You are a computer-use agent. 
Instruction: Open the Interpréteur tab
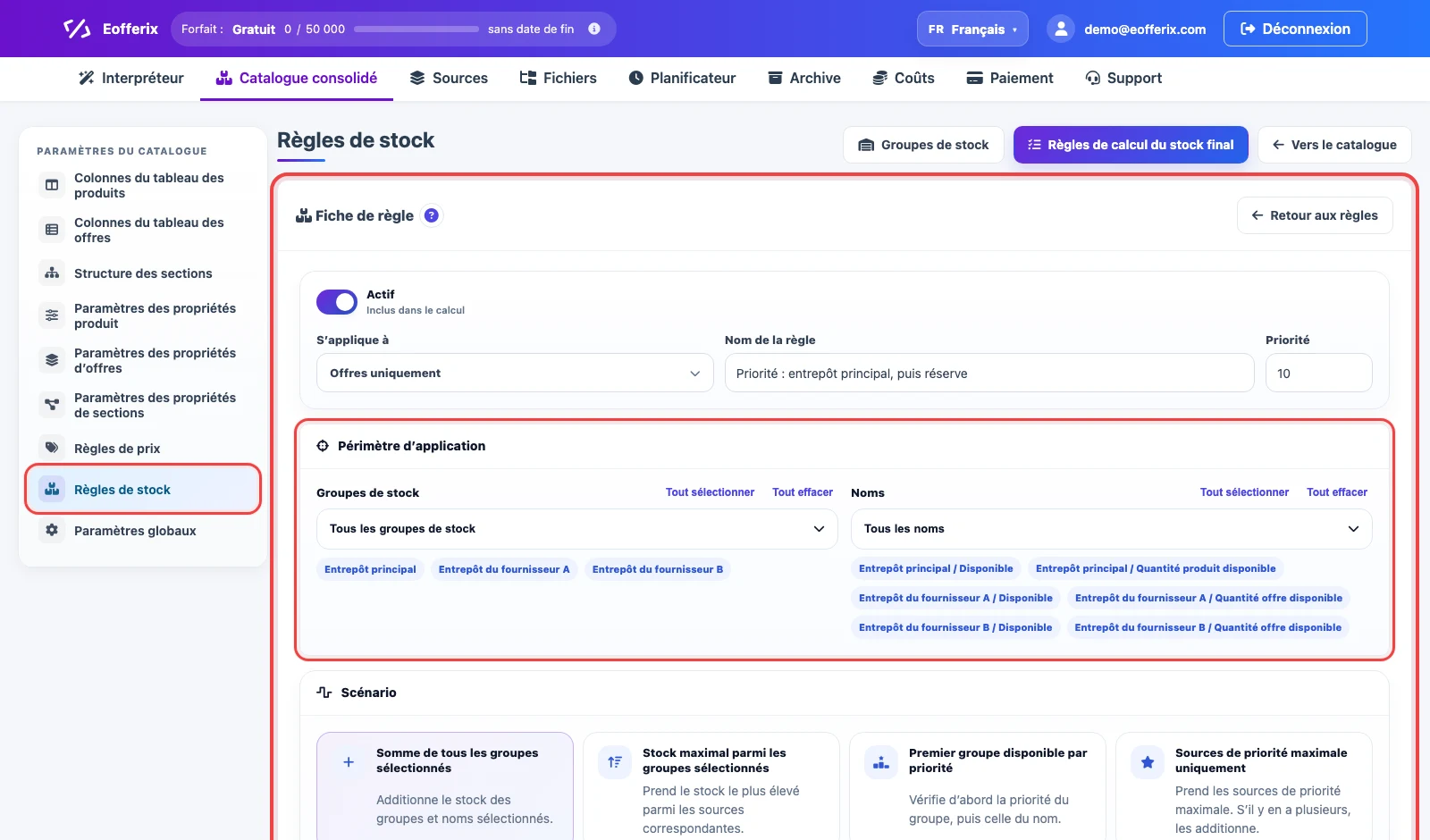pos(131,78)
